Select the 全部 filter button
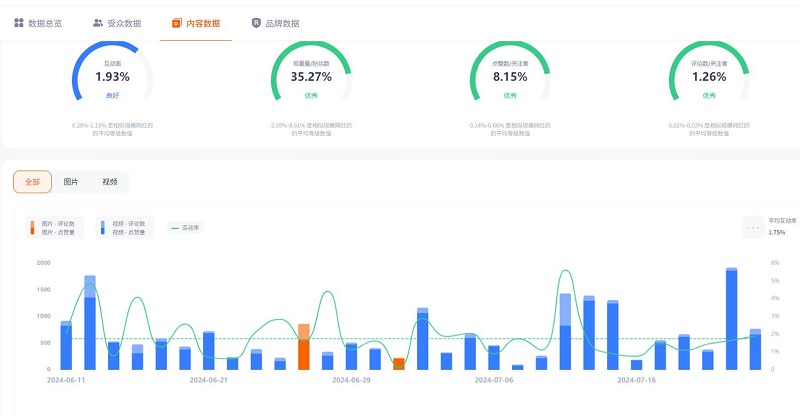Screen dimensions: 800x416 (33, 182)
